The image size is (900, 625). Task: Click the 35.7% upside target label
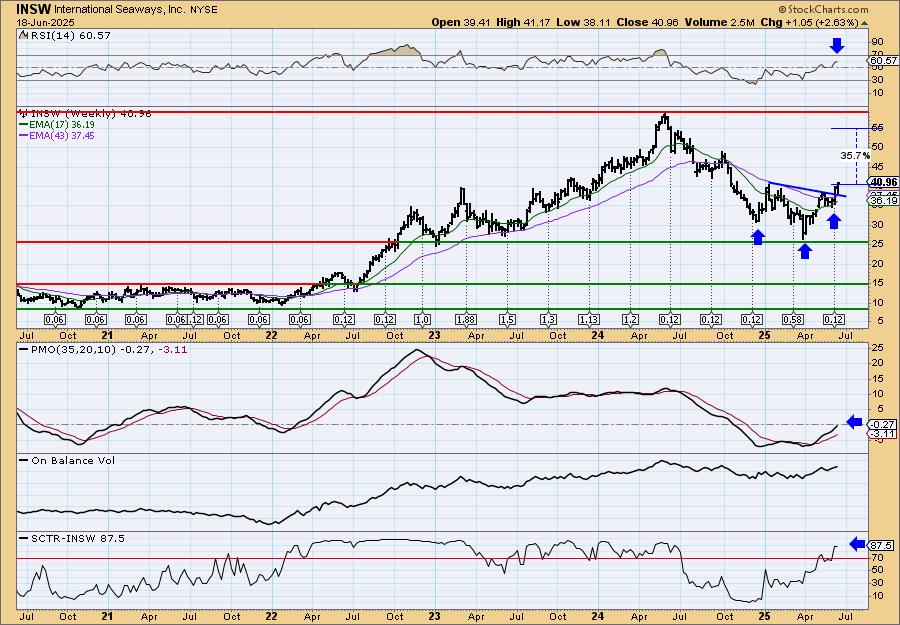(x=855, y=156)
